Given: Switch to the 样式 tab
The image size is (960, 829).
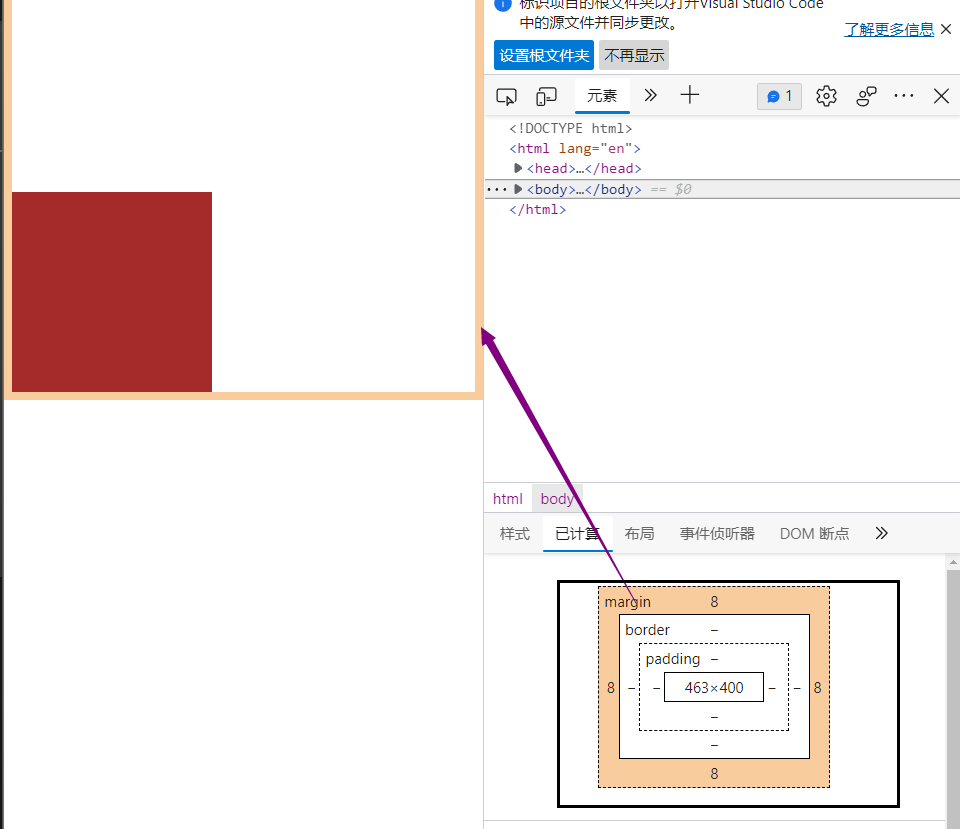Looking at the screenshot, I should [x=514, y=534].
